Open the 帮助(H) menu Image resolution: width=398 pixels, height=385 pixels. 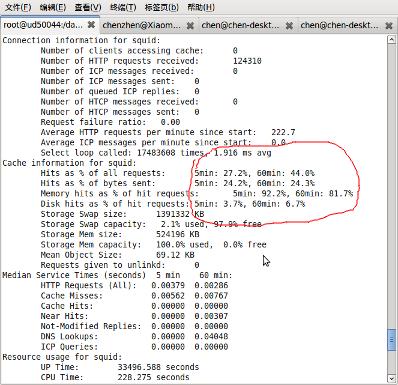[x=201, y=7]
